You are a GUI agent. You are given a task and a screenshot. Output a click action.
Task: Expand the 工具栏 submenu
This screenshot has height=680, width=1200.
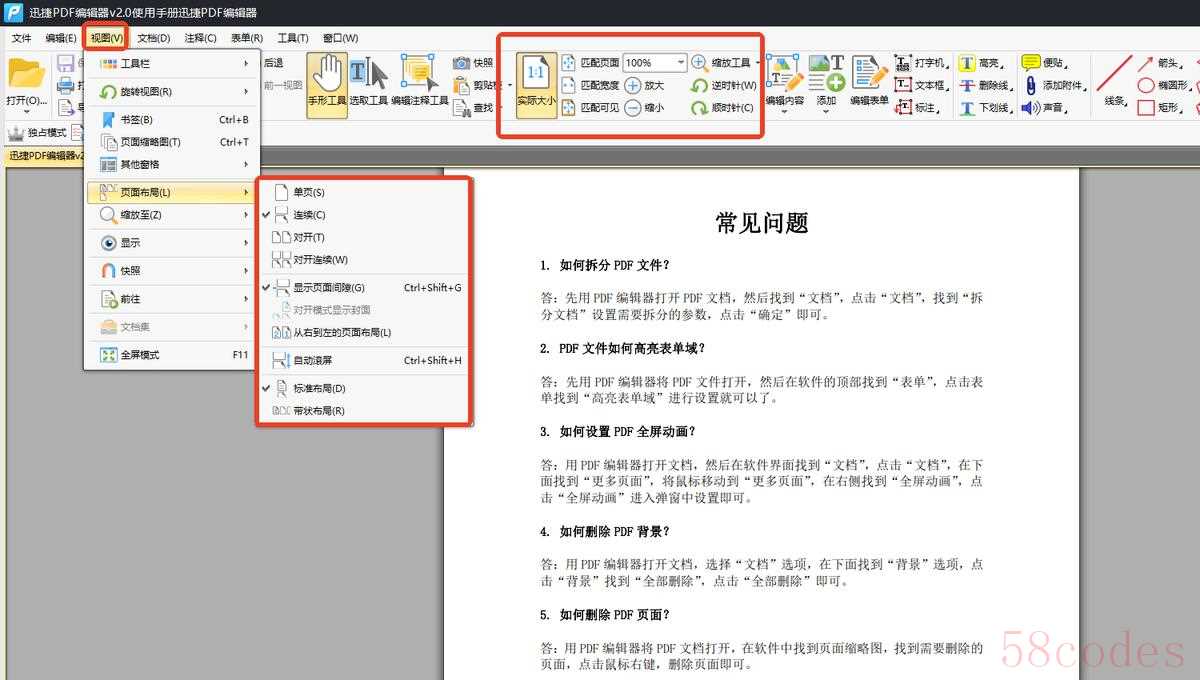171,63
